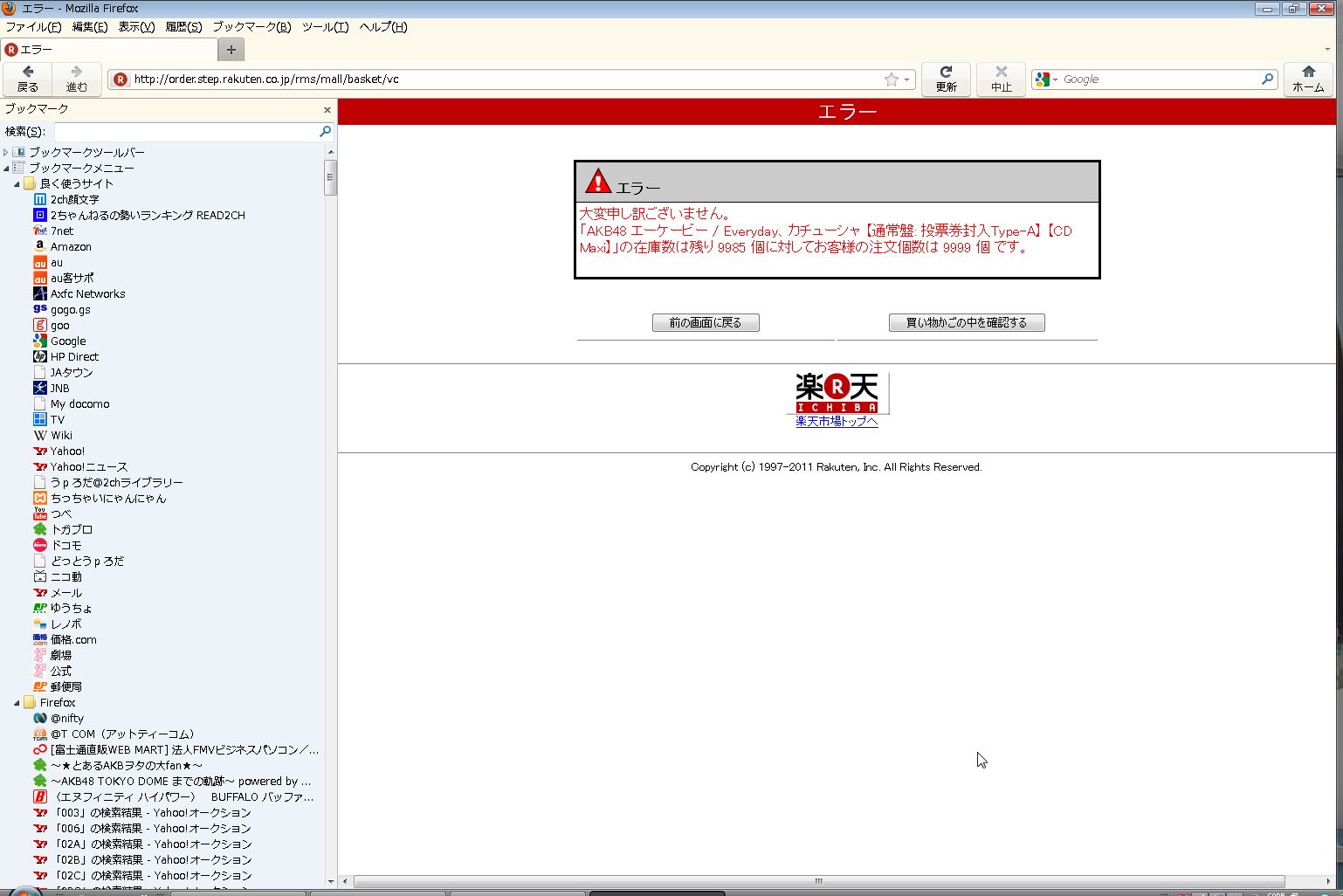Open the au客サポ bookmark

click(x=63, y=279)
